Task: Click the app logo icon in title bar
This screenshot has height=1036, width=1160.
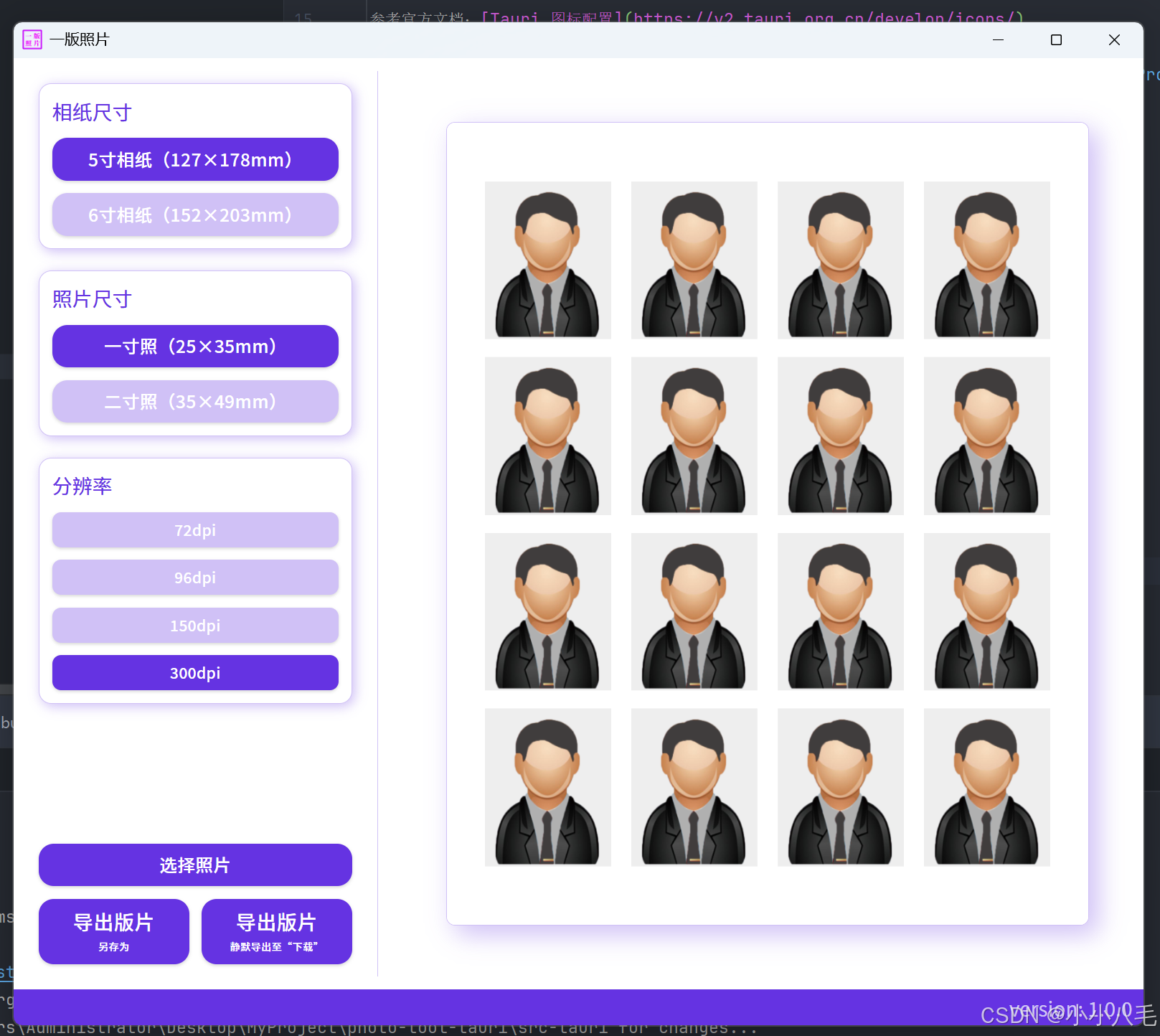Action: click(32, 39)
